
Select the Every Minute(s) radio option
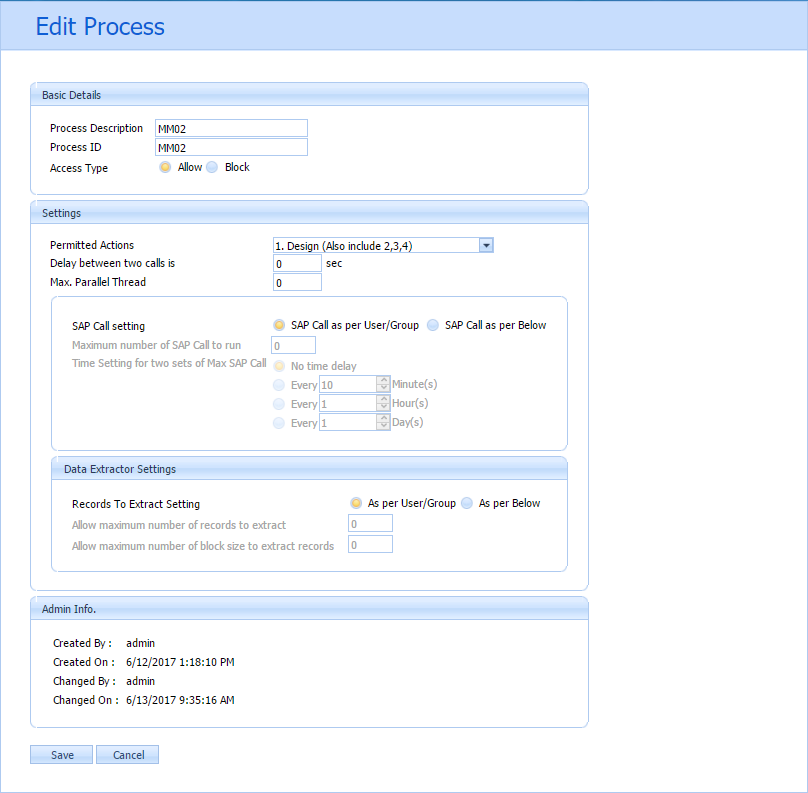[279, 385]
